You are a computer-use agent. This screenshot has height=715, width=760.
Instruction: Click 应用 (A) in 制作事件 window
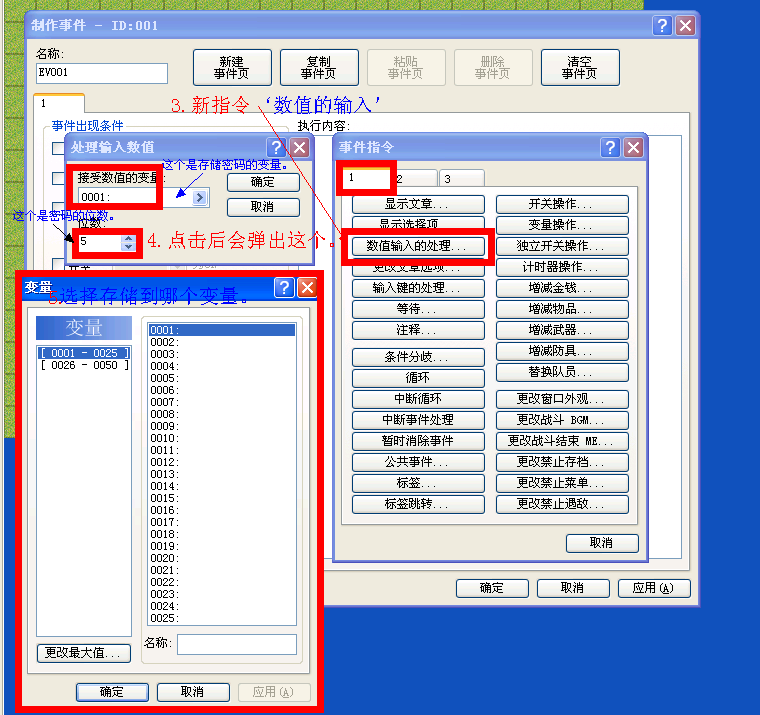coord(654,588)
